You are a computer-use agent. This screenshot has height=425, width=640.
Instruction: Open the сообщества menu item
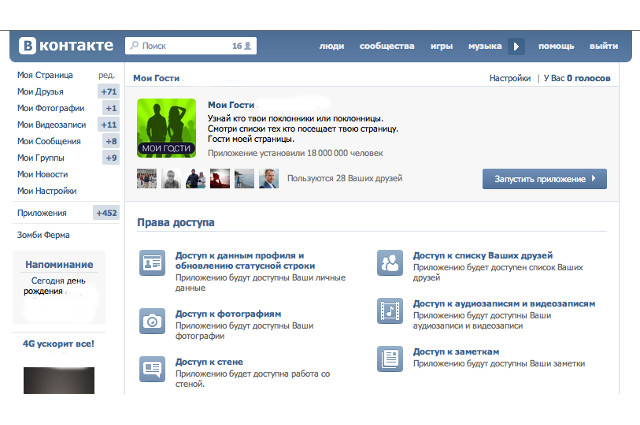pos(386,46)
